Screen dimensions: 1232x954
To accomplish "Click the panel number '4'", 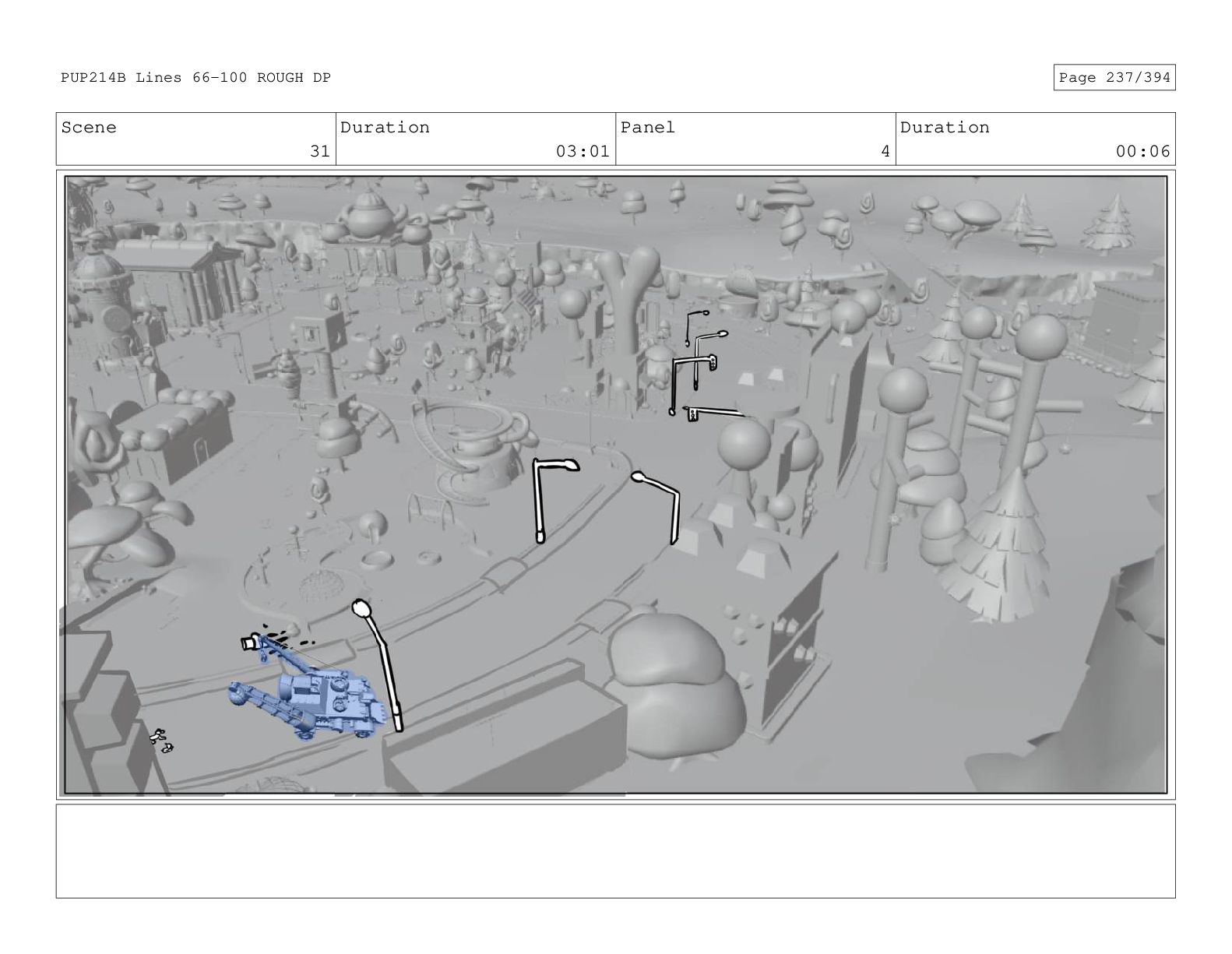I will pyautogui.click(x=885, y=151).
